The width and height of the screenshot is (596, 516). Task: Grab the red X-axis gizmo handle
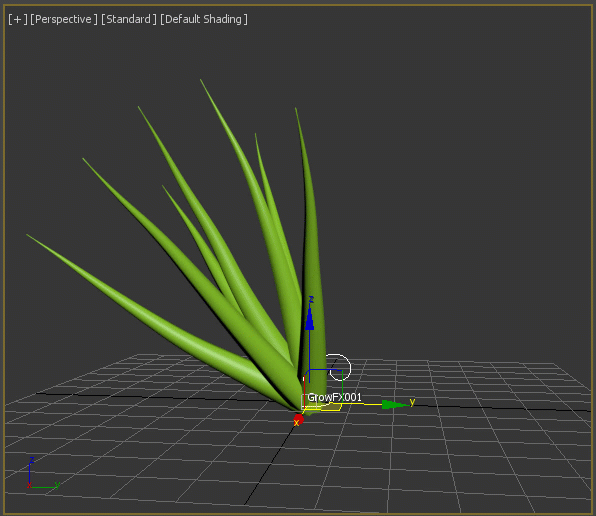click(298, 419)
